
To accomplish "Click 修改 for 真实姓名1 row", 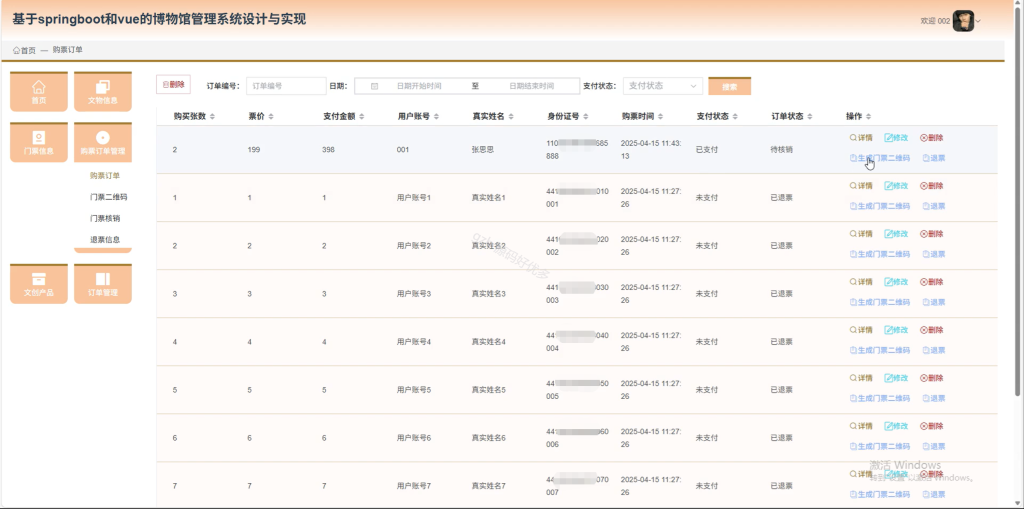I will click(x=896, y=186).
